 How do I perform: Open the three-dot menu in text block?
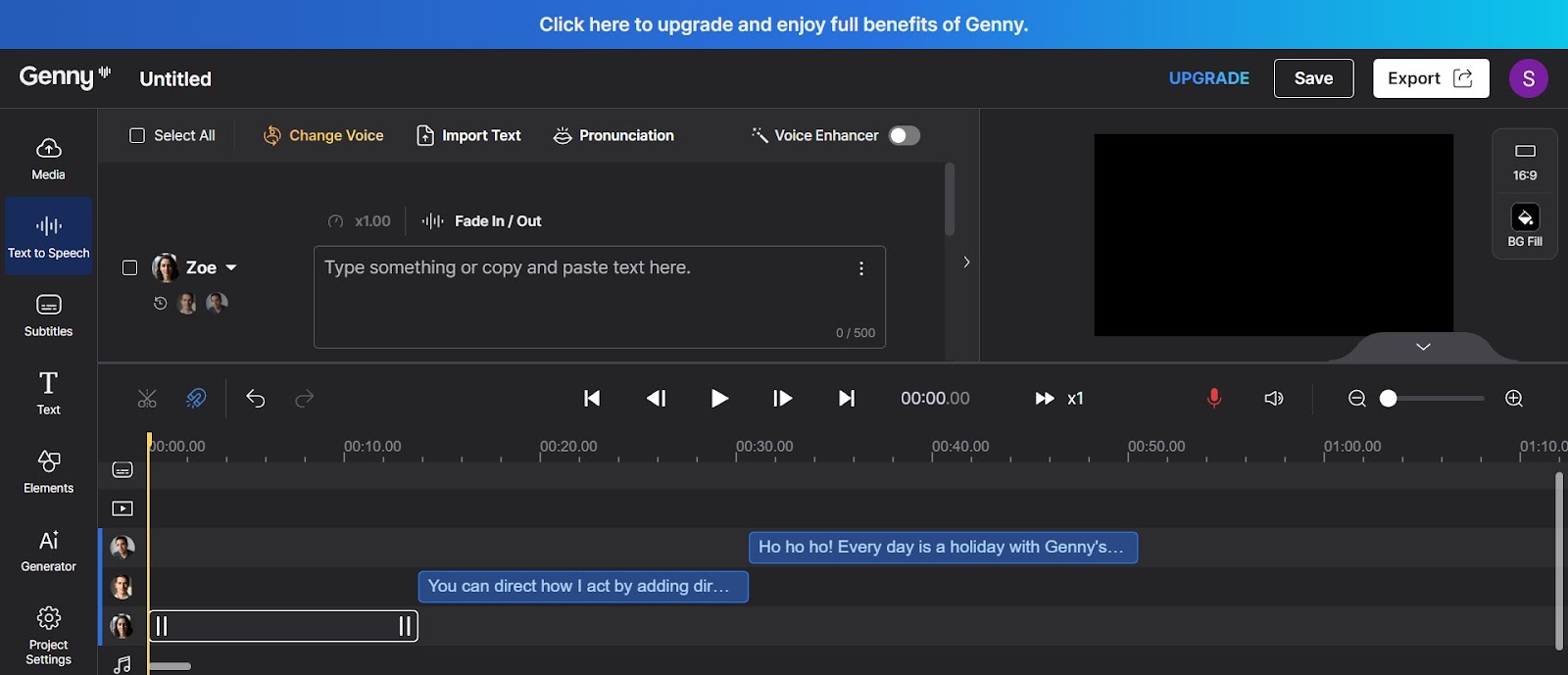(861, 268)
